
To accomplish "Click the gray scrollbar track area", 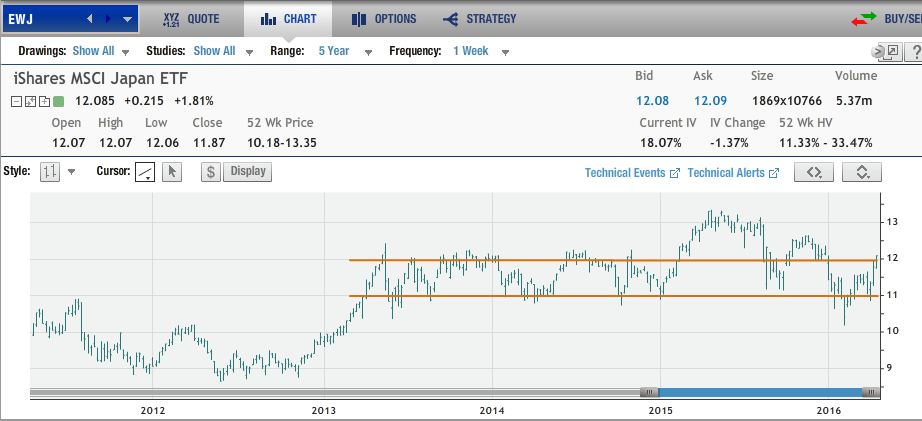I will (x=335, y=392).
